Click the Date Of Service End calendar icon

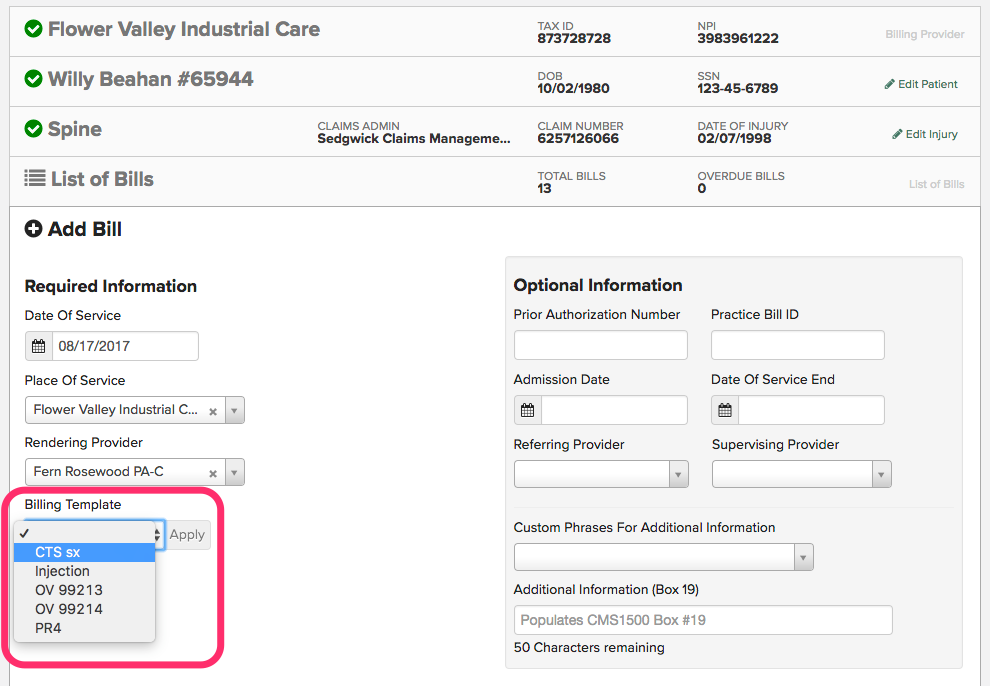click(x=724, y=410)
